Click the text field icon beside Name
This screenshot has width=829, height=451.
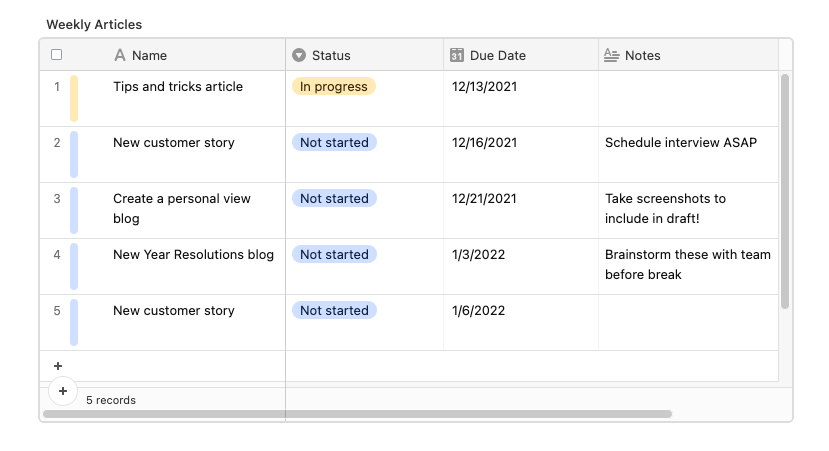click(120, 55)
